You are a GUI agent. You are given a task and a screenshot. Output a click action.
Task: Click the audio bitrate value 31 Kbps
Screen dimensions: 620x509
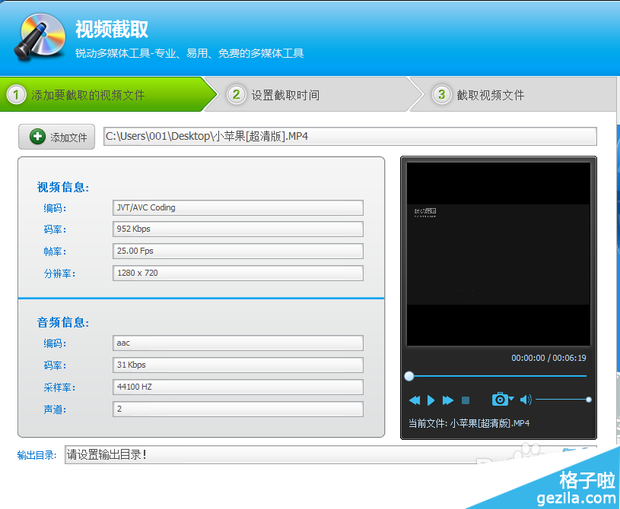tap(238, 365)
